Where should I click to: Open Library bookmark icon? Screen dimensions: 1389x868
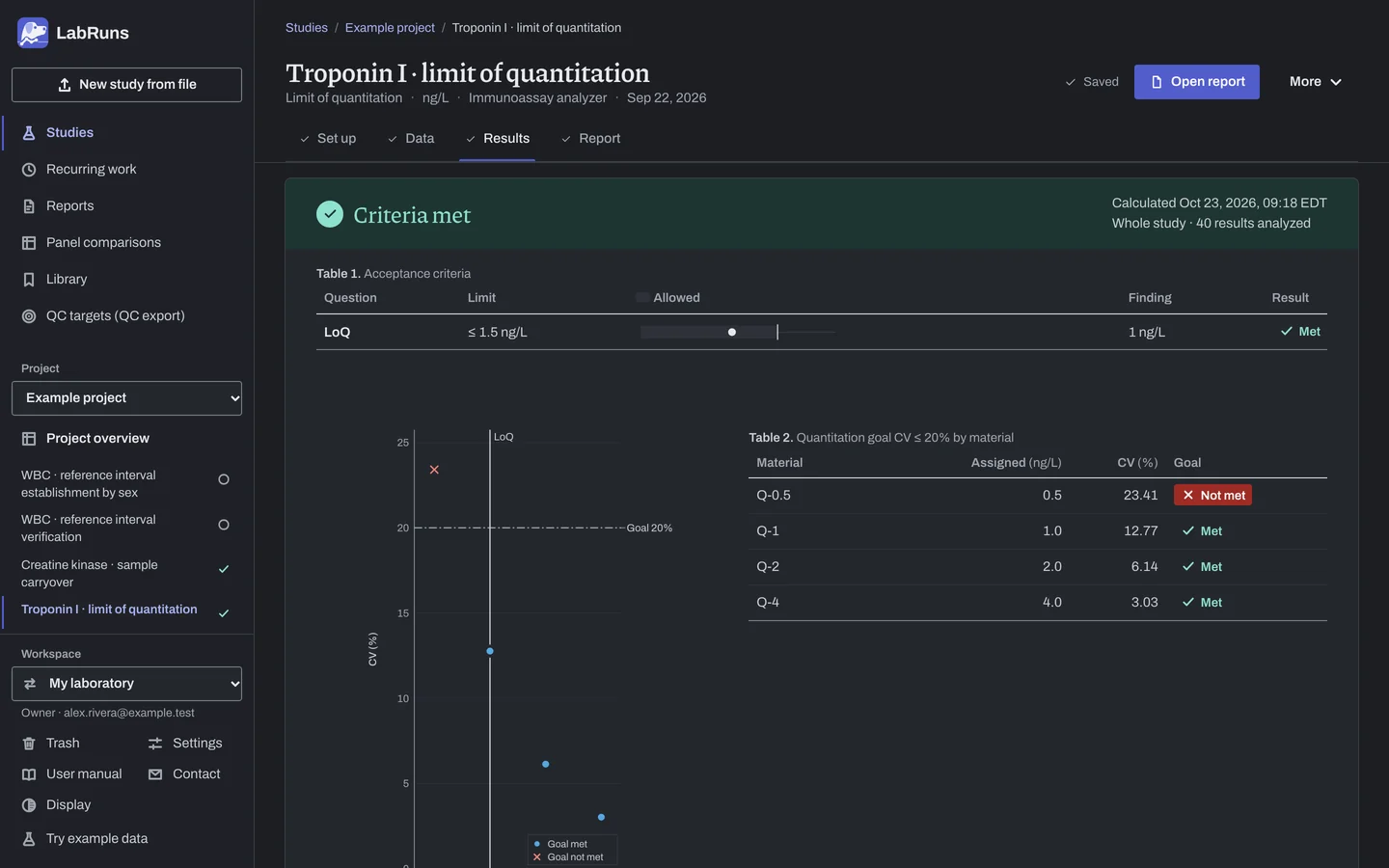[x=29, y=280]
